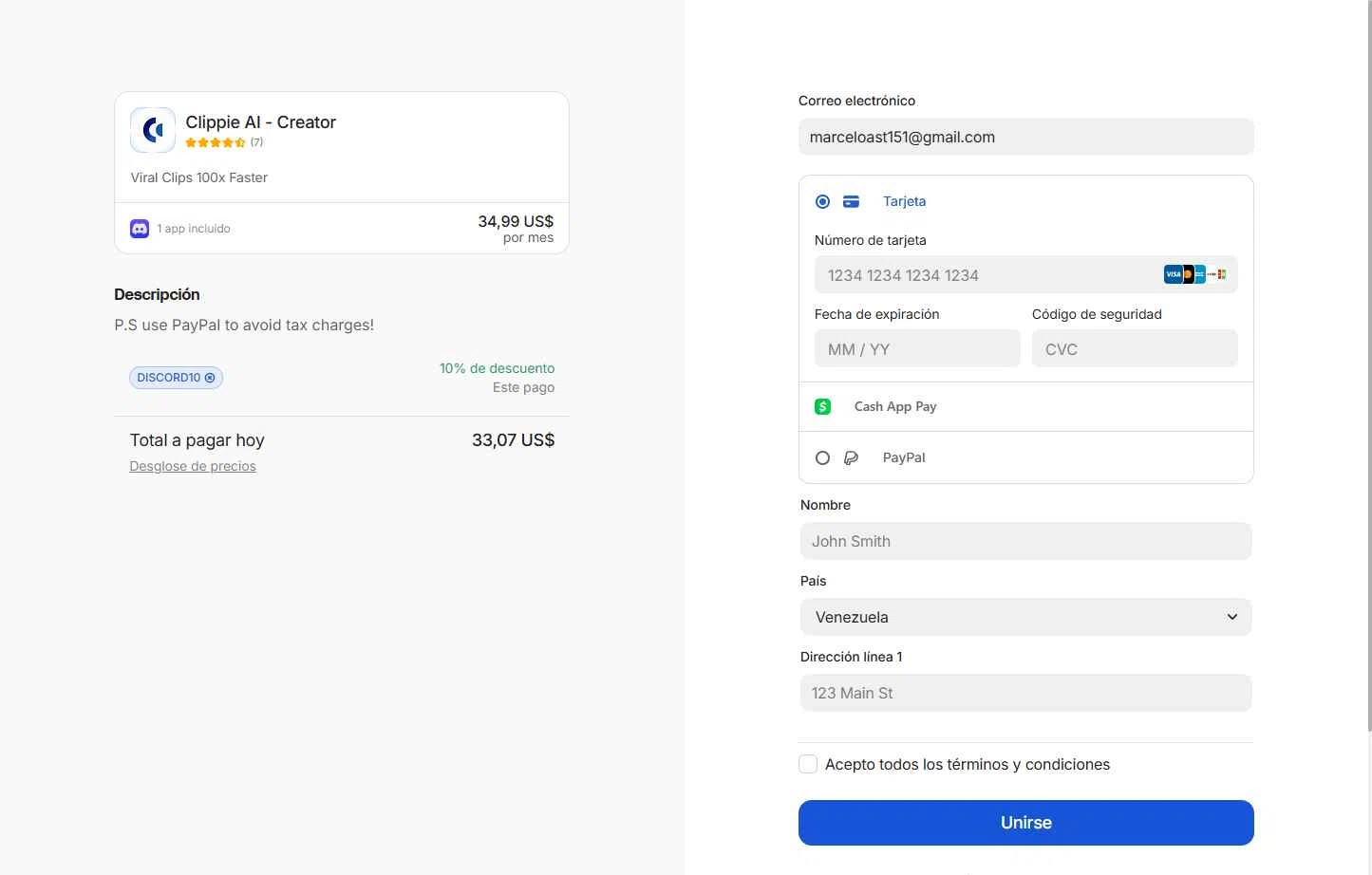Select the PayPal radio button

point(823,457)
